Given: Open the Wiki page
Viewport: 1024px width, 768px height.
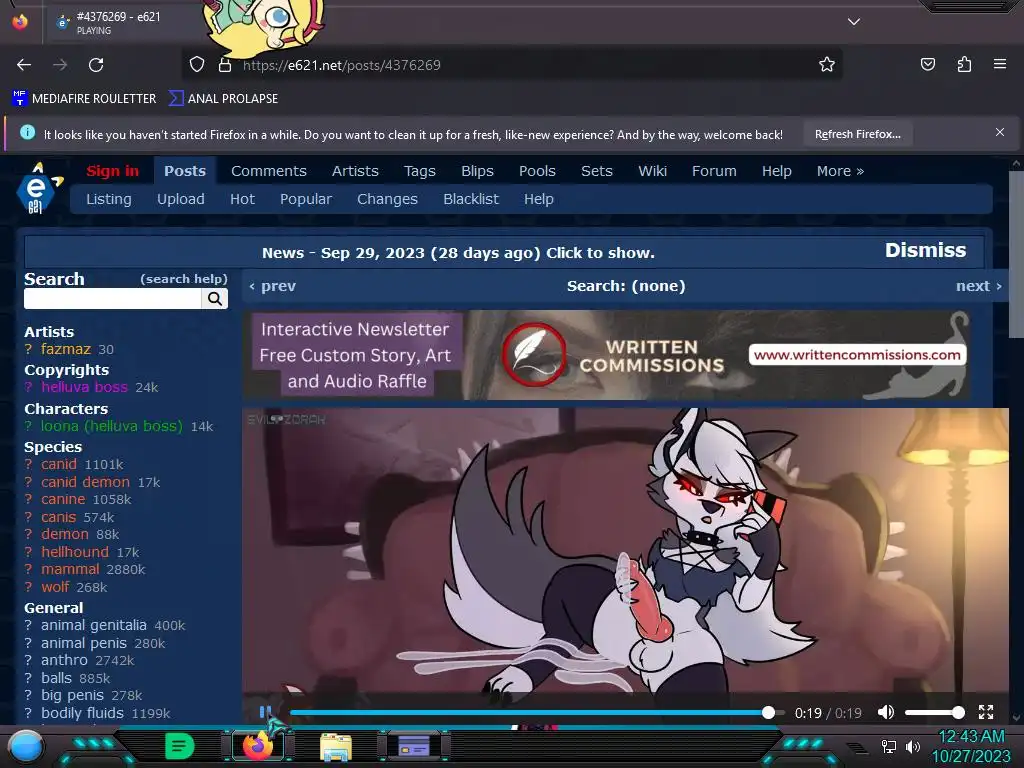Looking at the screenshot, I should (x=652, y=171).
